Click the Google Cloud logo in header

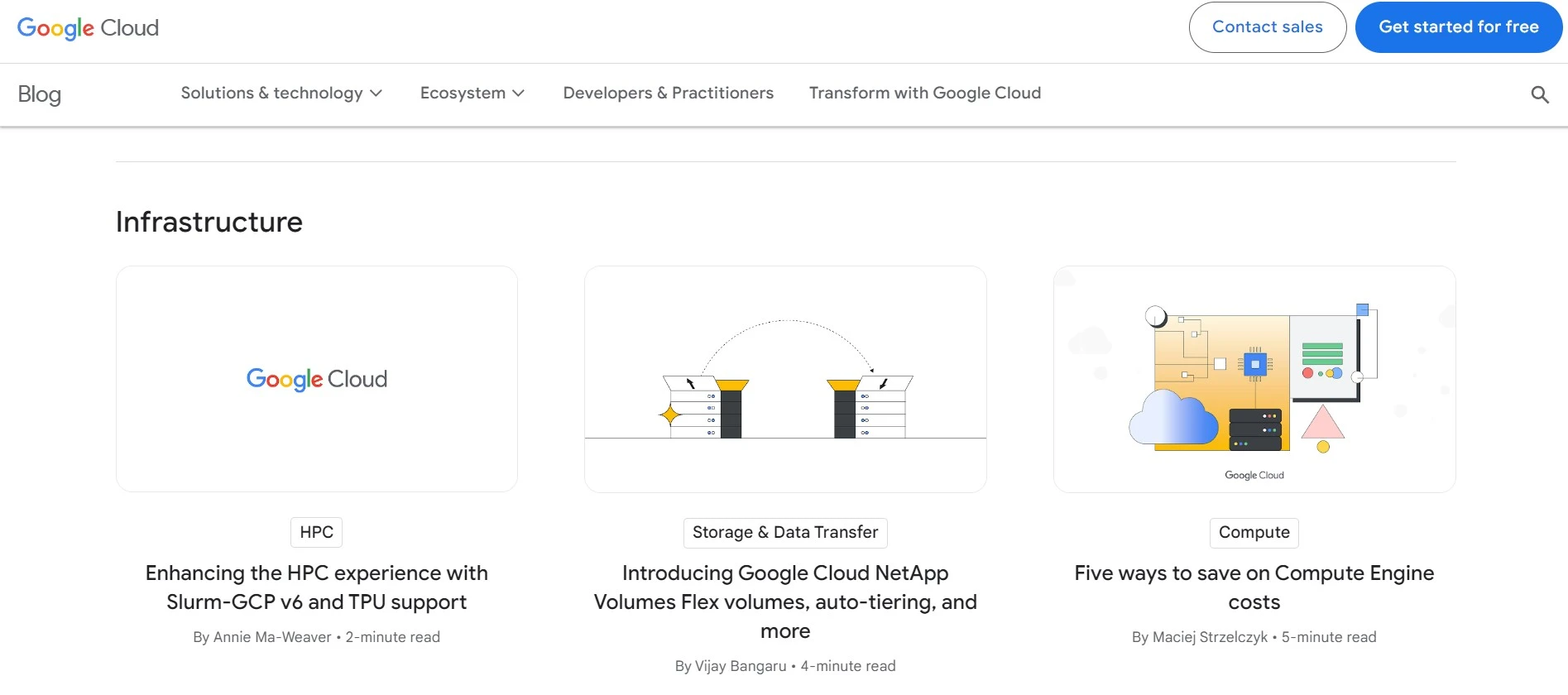click(88, 28)
